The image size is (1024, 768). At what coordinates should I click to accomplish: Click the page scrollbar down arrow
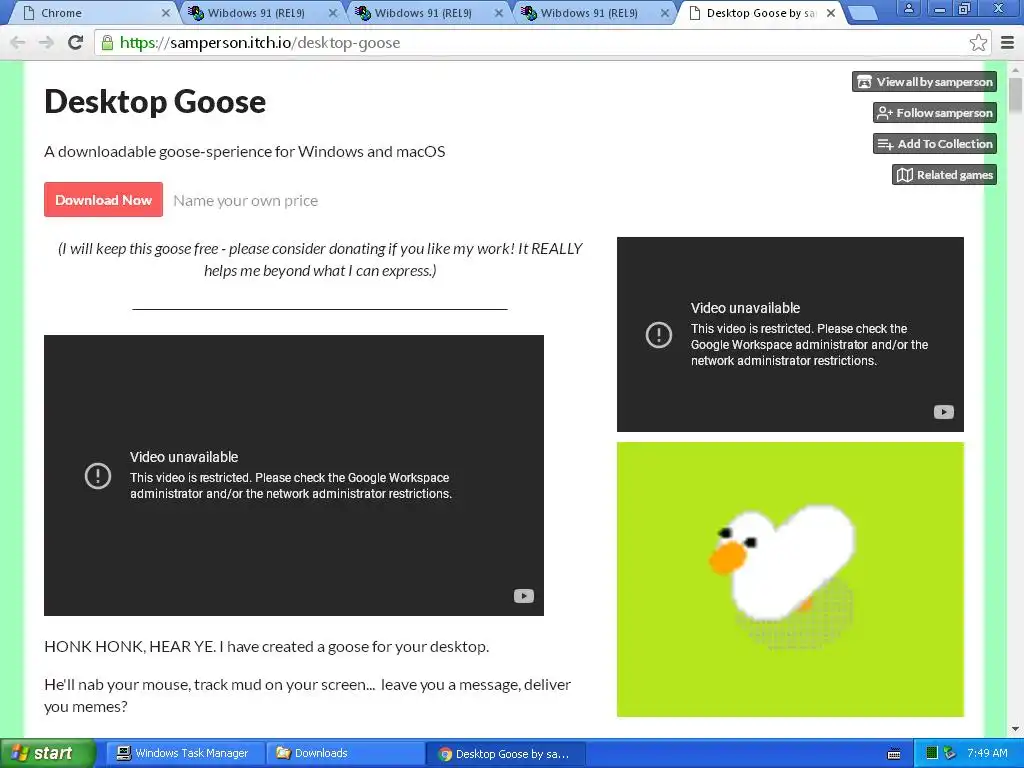tap(1016, 729)
